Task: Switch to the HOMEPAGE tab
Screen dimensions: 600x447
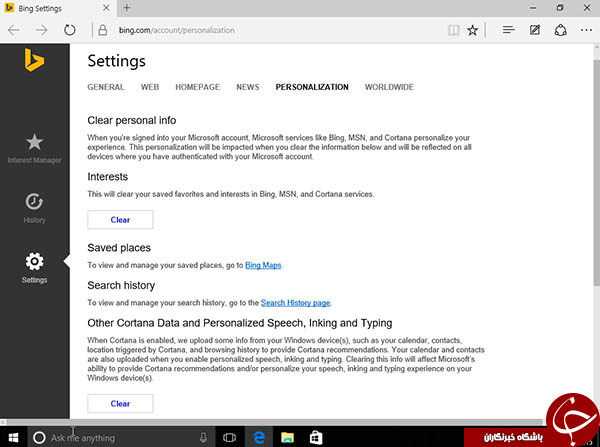Action: [197, 87]
